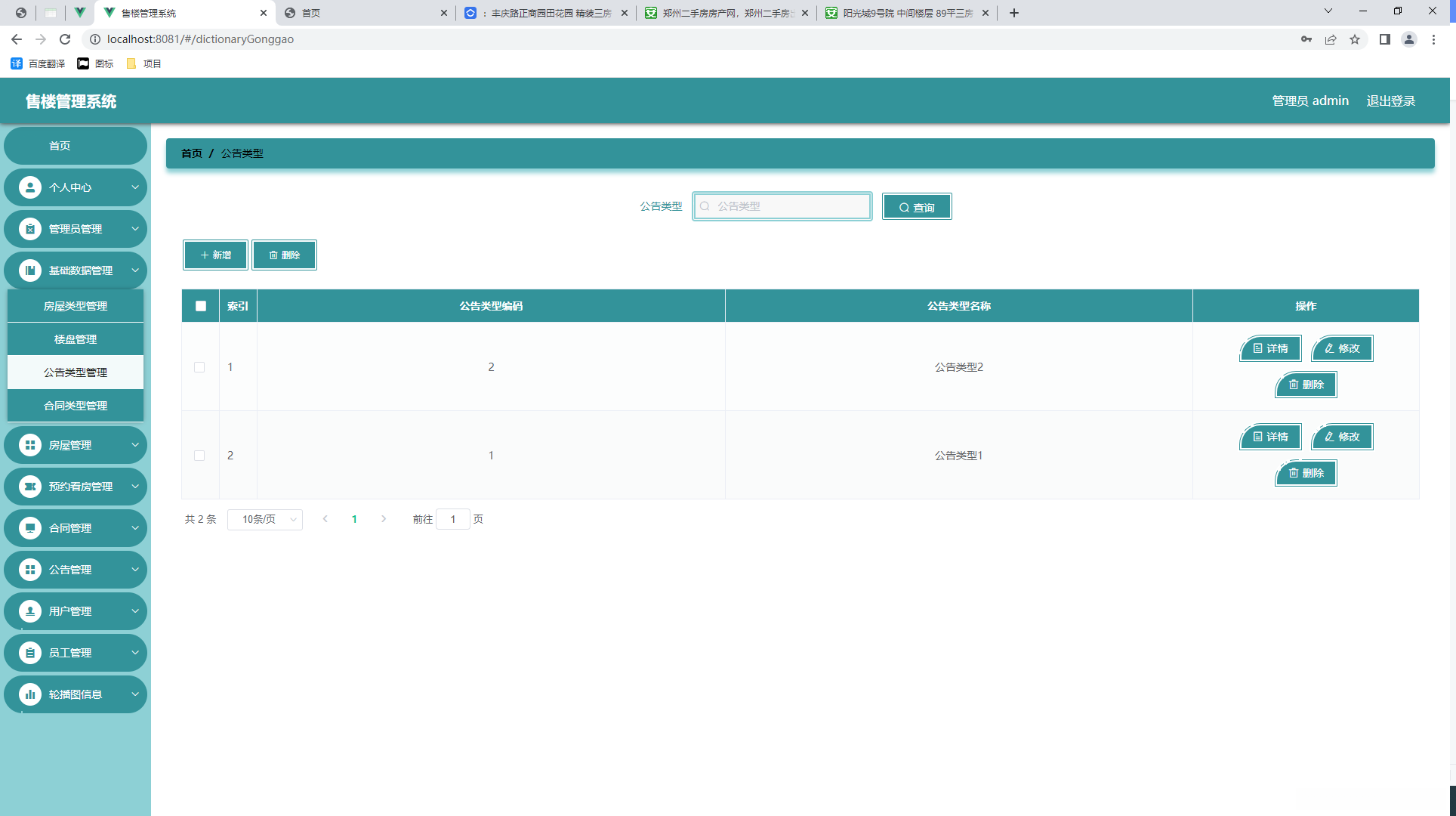
Task: Click the 新增 add button
Action: click(215, 255)
